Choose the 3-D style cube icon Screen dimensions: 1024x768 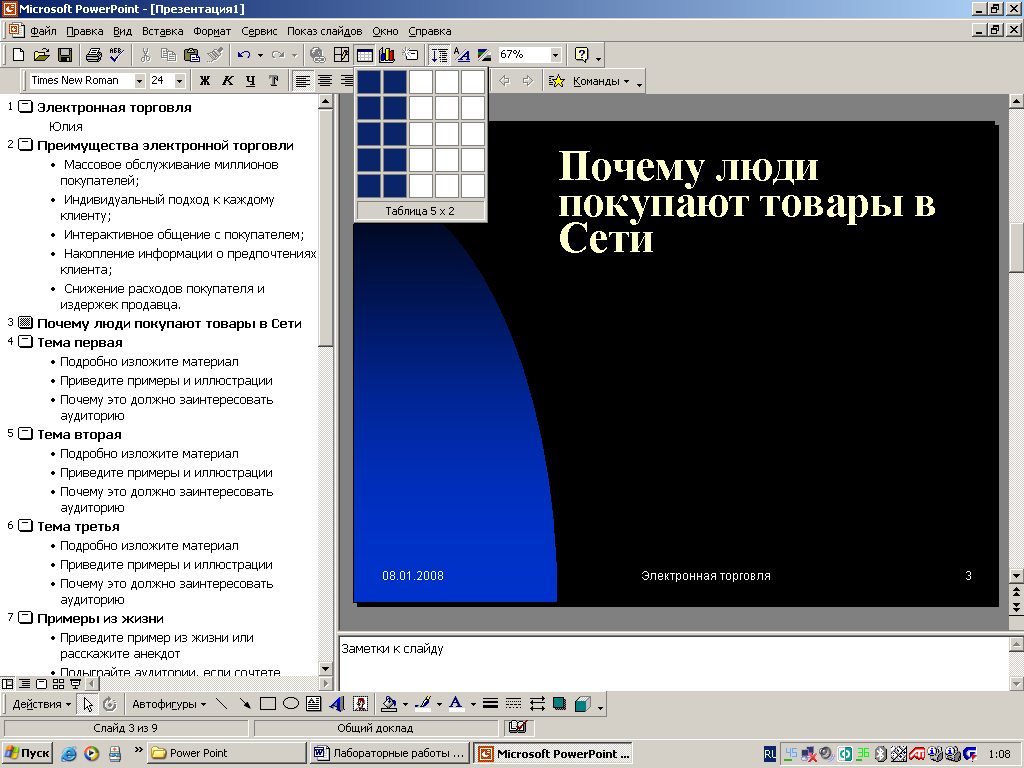coord(583,704)
